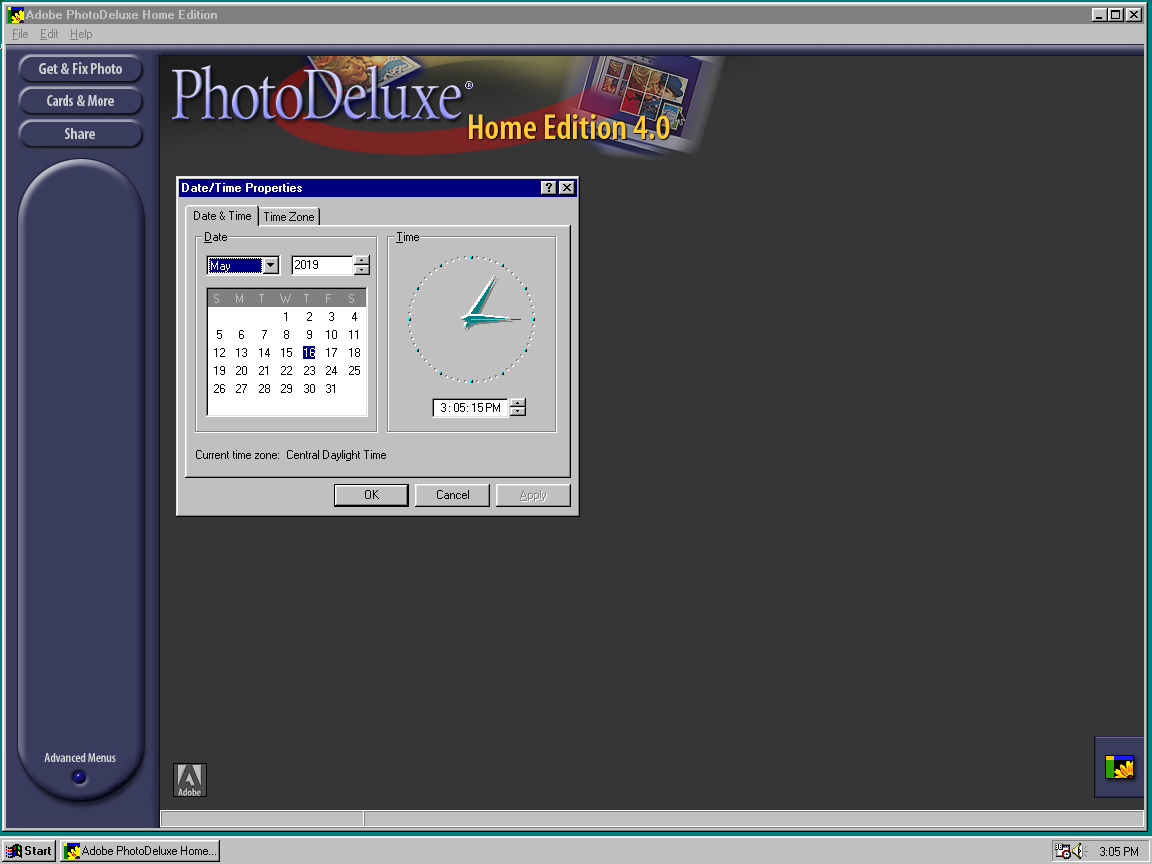Close the Date/Time Properties dialog

566,187
